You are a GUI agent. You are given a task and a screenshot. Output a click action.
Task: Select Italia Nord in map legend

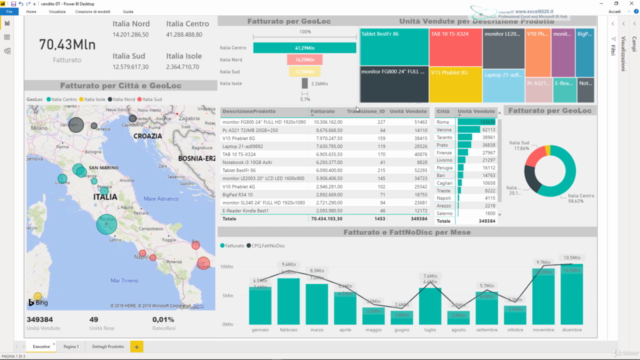click(121, 99)
